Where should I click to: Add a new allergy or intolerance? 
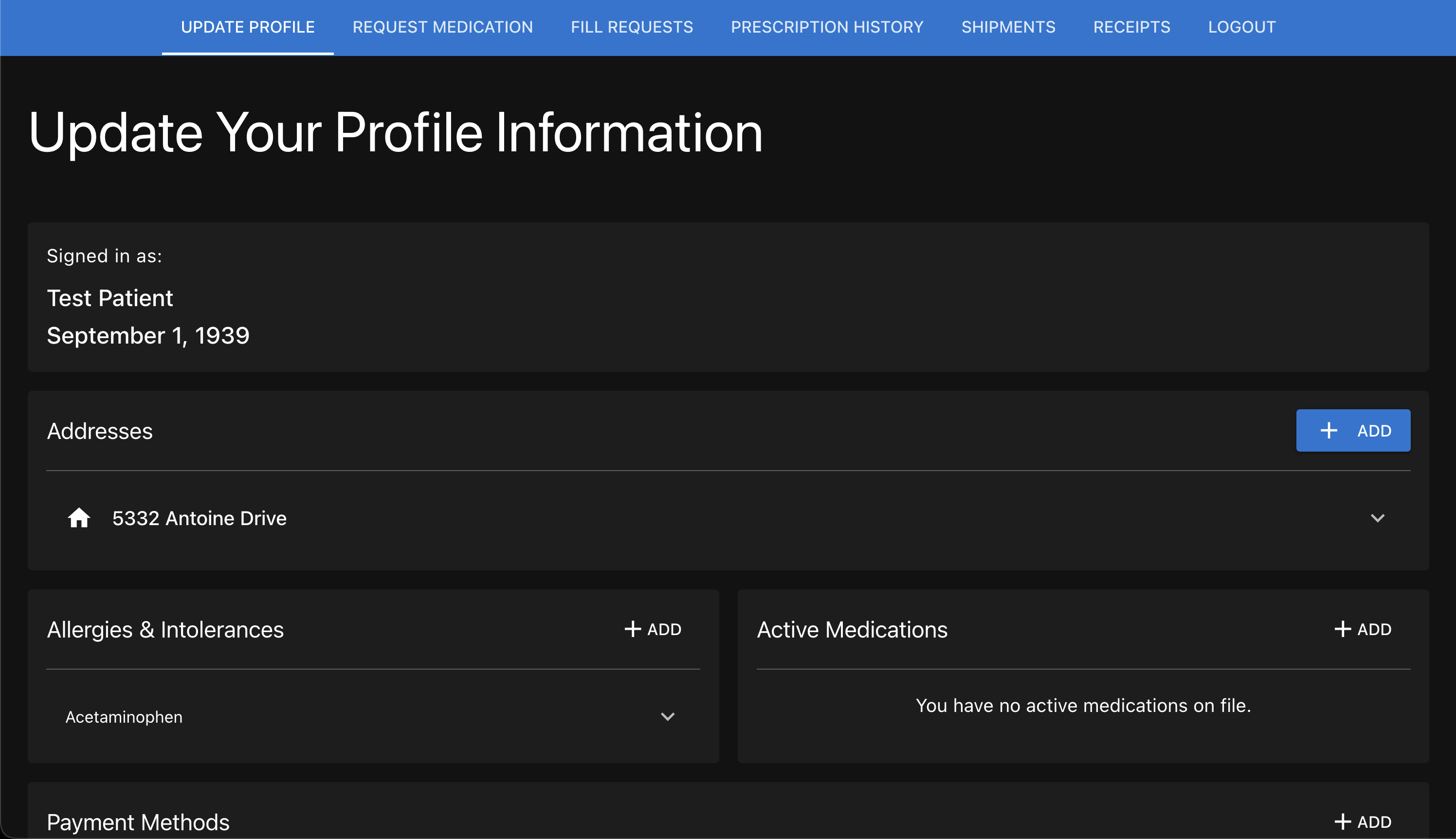click(653, 629)
